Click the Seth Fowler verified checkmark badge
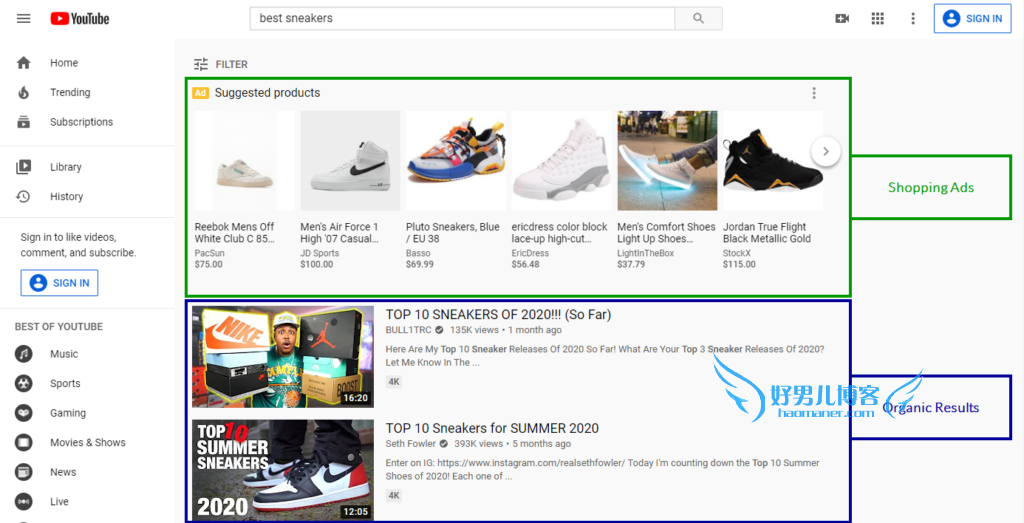Image resolution: width=1024 pixels, height=523 pixels. coord(443,443)
